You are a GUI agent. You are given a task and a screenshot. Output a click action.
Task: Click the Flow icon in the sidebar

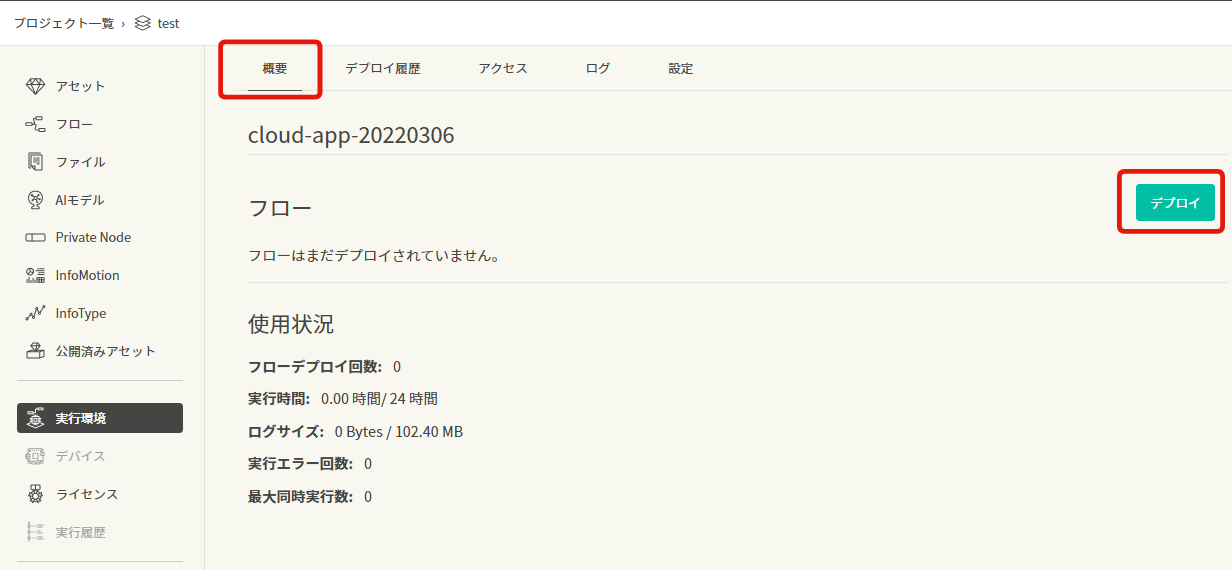pos(36,124)
